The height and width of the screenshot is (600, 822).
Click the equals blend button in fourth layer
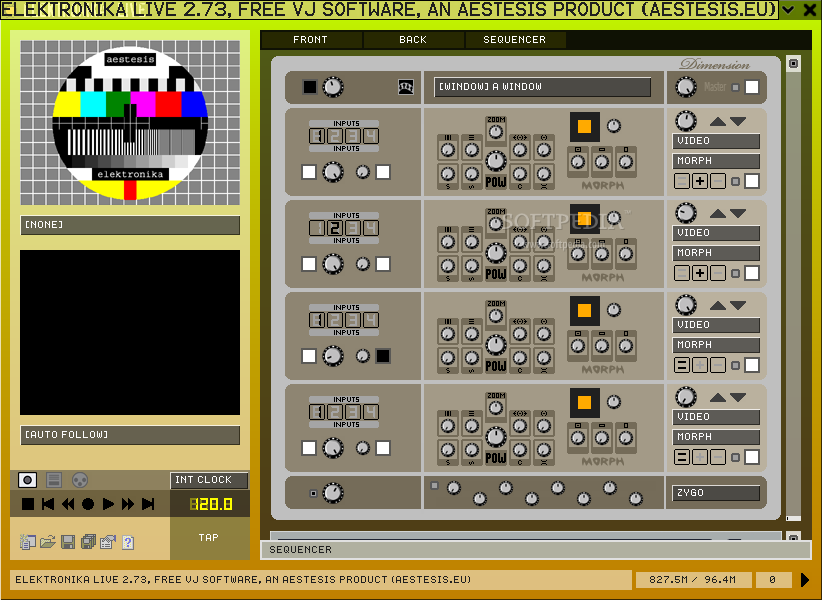682,457
